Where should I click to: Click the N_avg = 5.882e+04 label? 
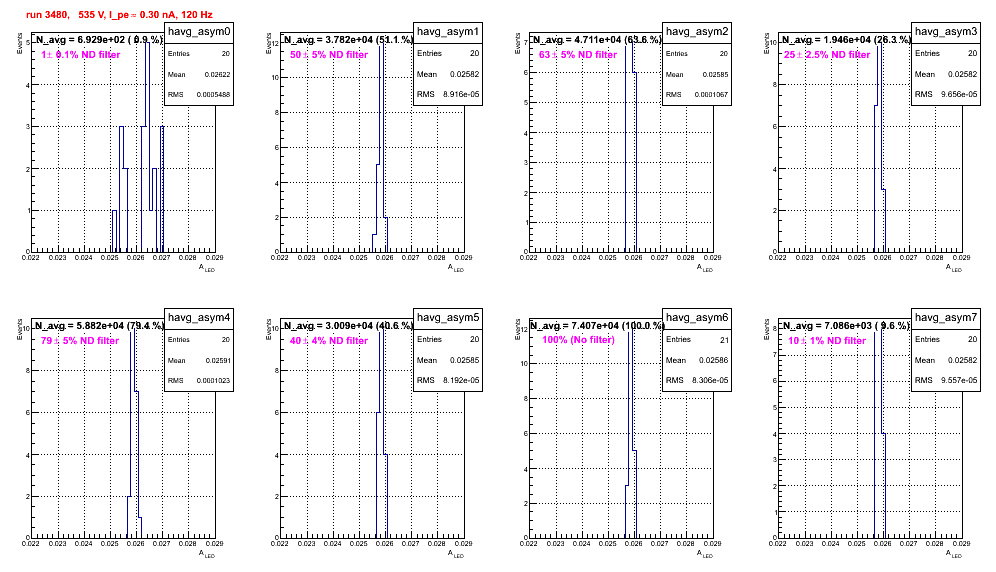pyautogui.click(x=99, y=325)
